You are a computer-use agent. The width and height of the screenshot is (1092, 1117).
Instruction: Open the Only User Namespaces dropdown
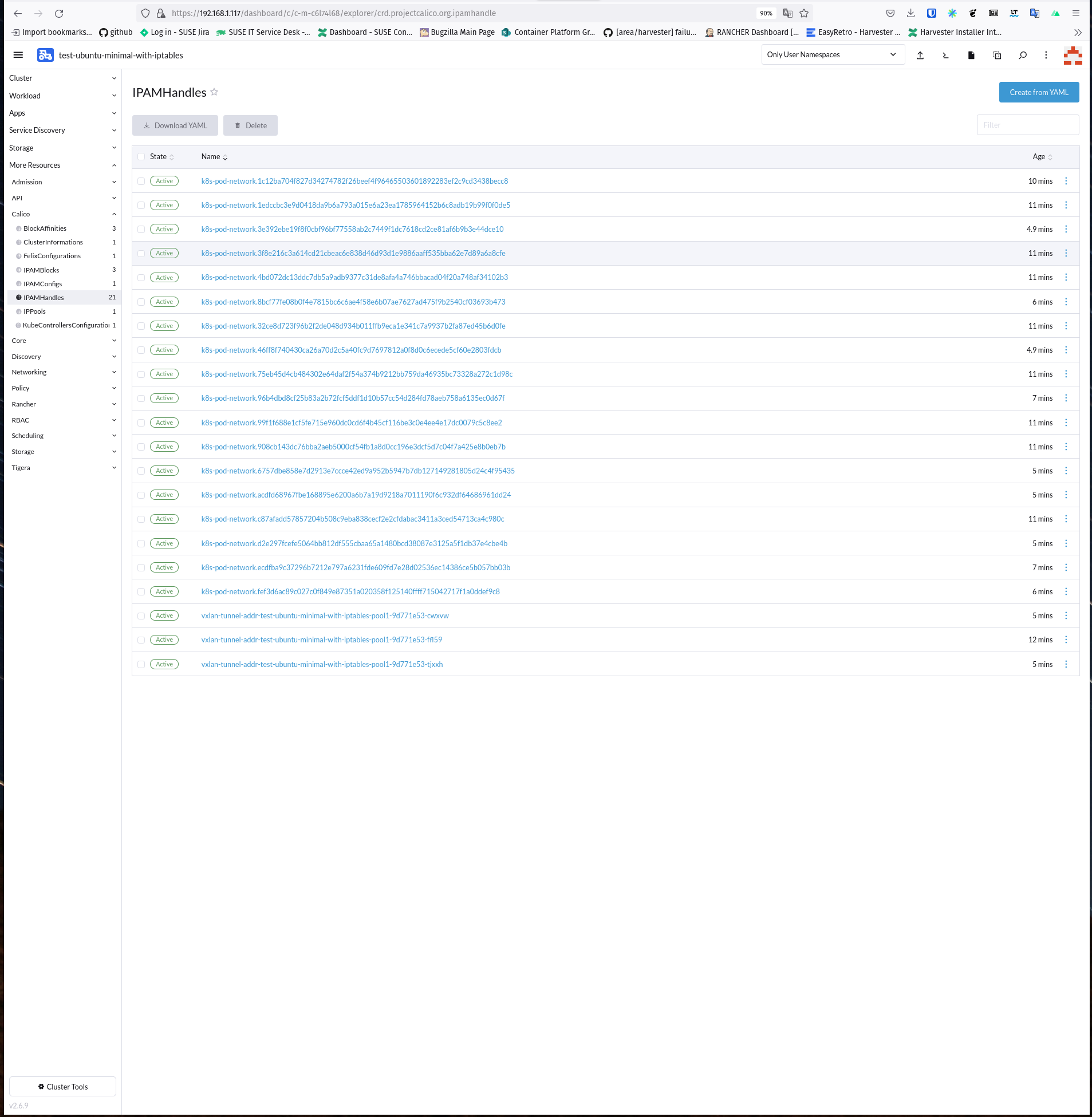pyautogui.click(x=833, y=54)
